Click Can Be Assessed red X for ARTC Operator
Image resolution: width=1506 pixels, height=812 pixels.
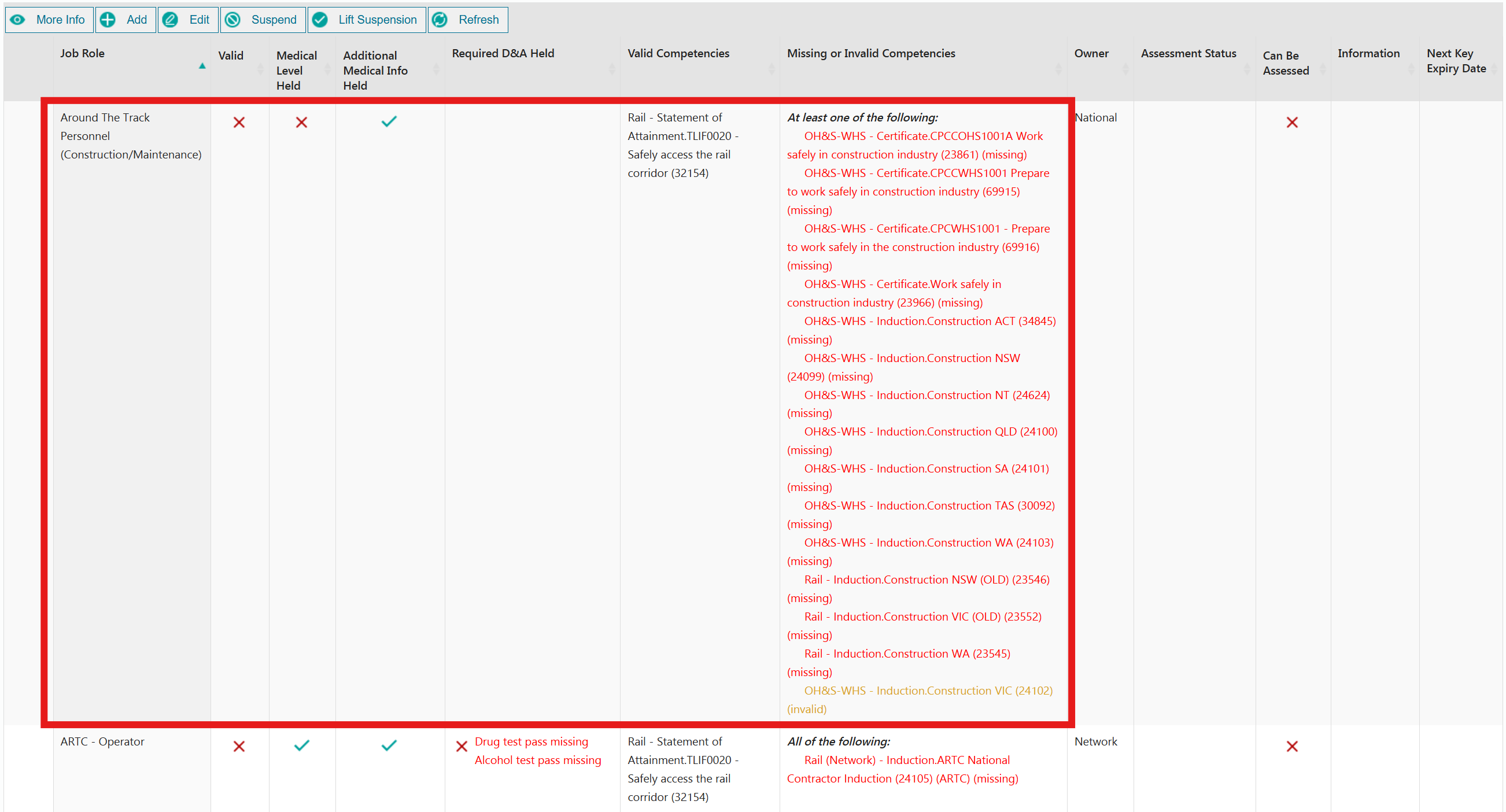click(x=1291, y=747)
